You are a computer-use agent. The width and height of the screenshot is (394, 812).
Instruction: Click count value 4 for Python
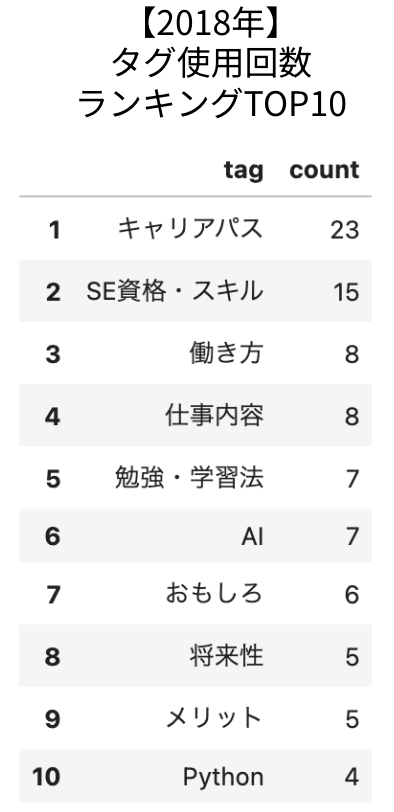pyautogui.click(x=352, y=777)
